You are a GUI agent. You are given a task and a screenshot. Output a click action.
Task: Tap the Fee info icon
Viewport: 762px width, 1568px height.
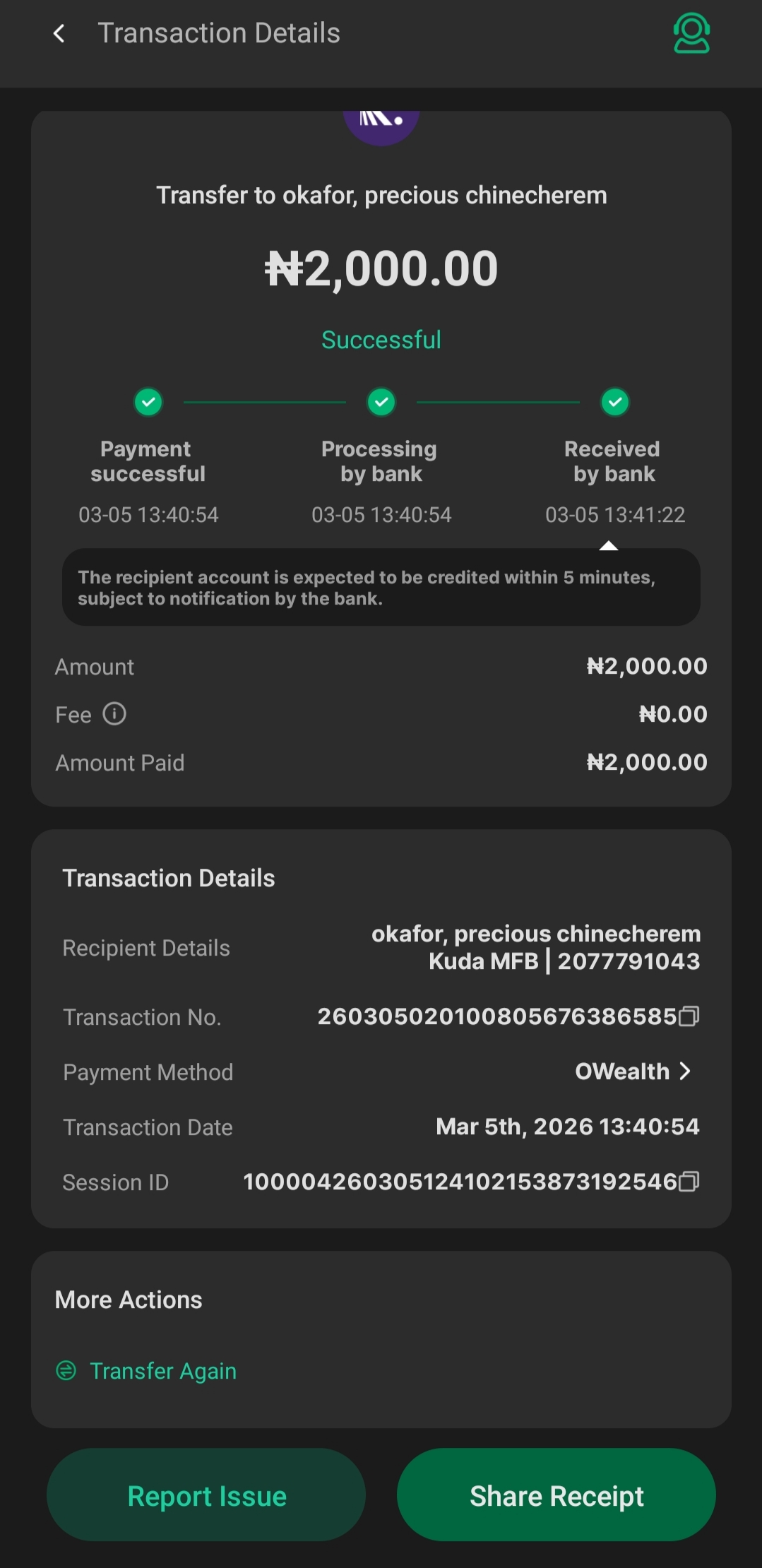114,714
